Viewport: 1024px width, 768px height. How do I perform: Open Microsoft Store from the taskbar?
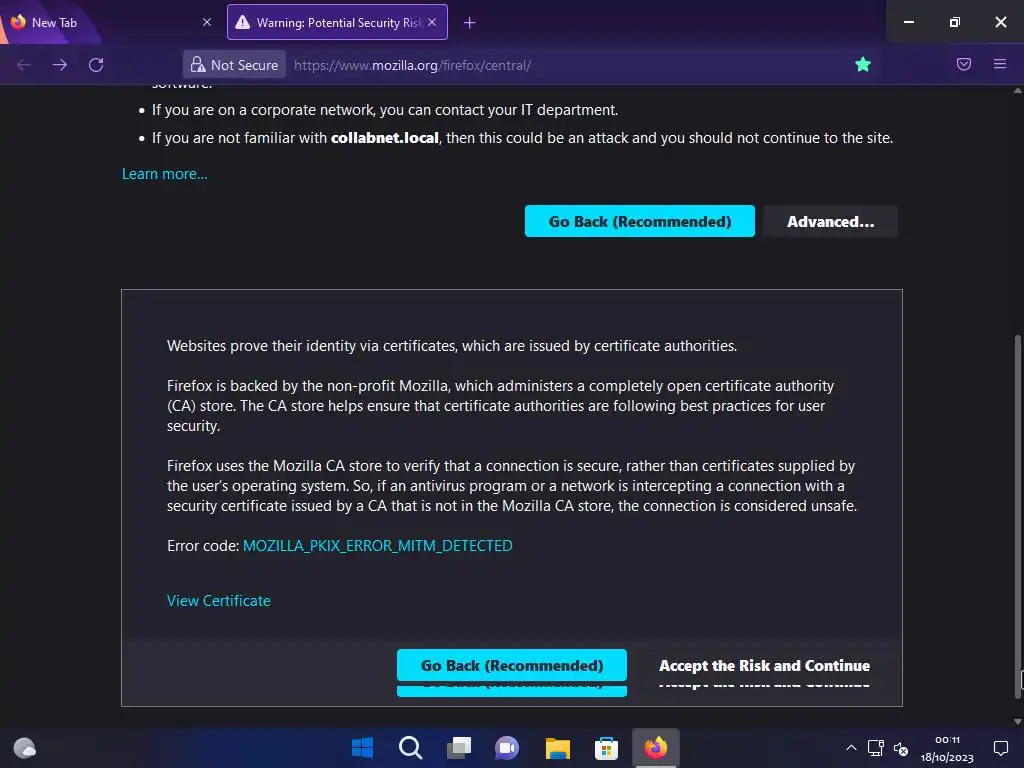[x=606, y=747]
